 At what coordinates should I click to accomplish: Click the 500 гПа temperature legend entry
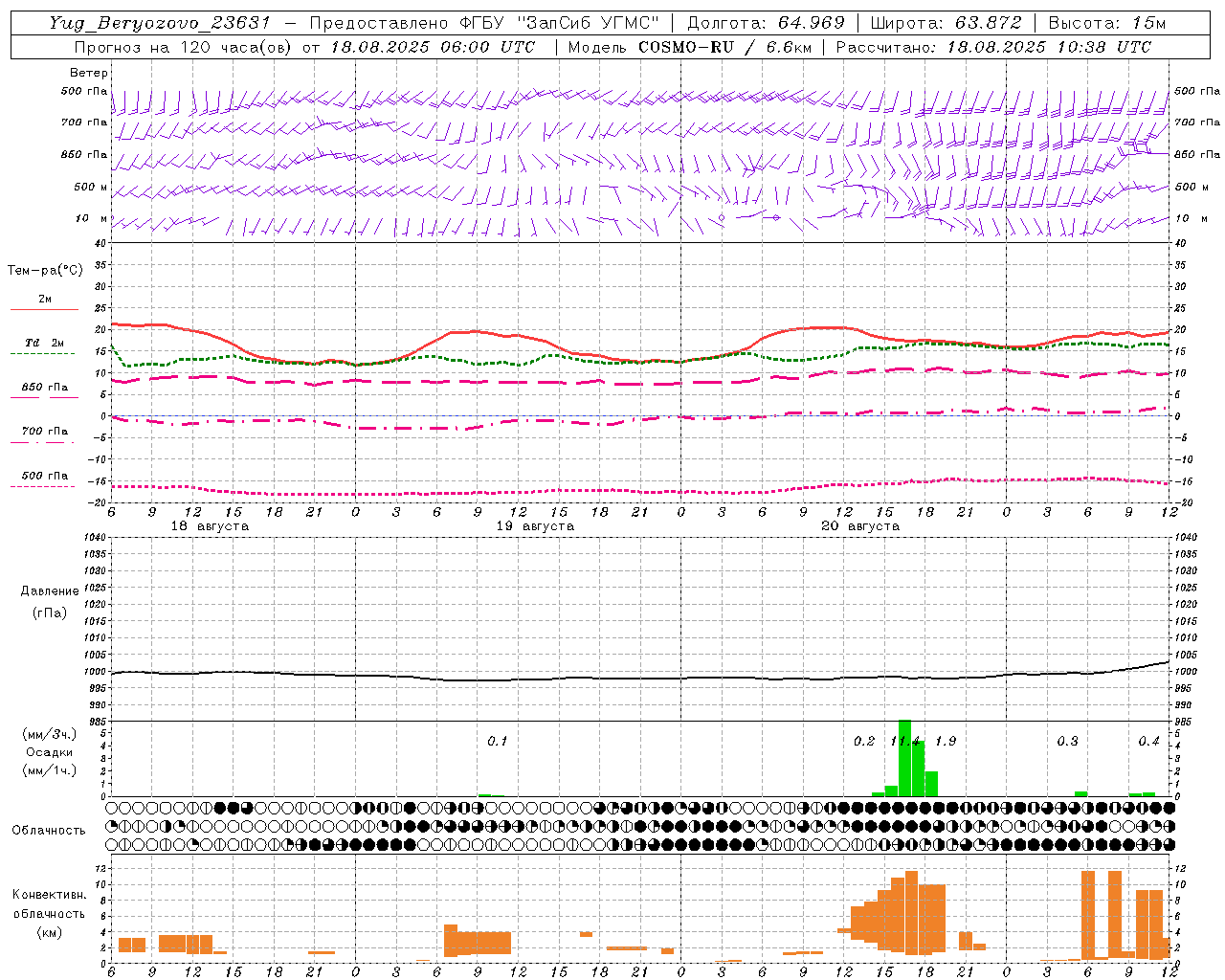click(x=44, y=476)
